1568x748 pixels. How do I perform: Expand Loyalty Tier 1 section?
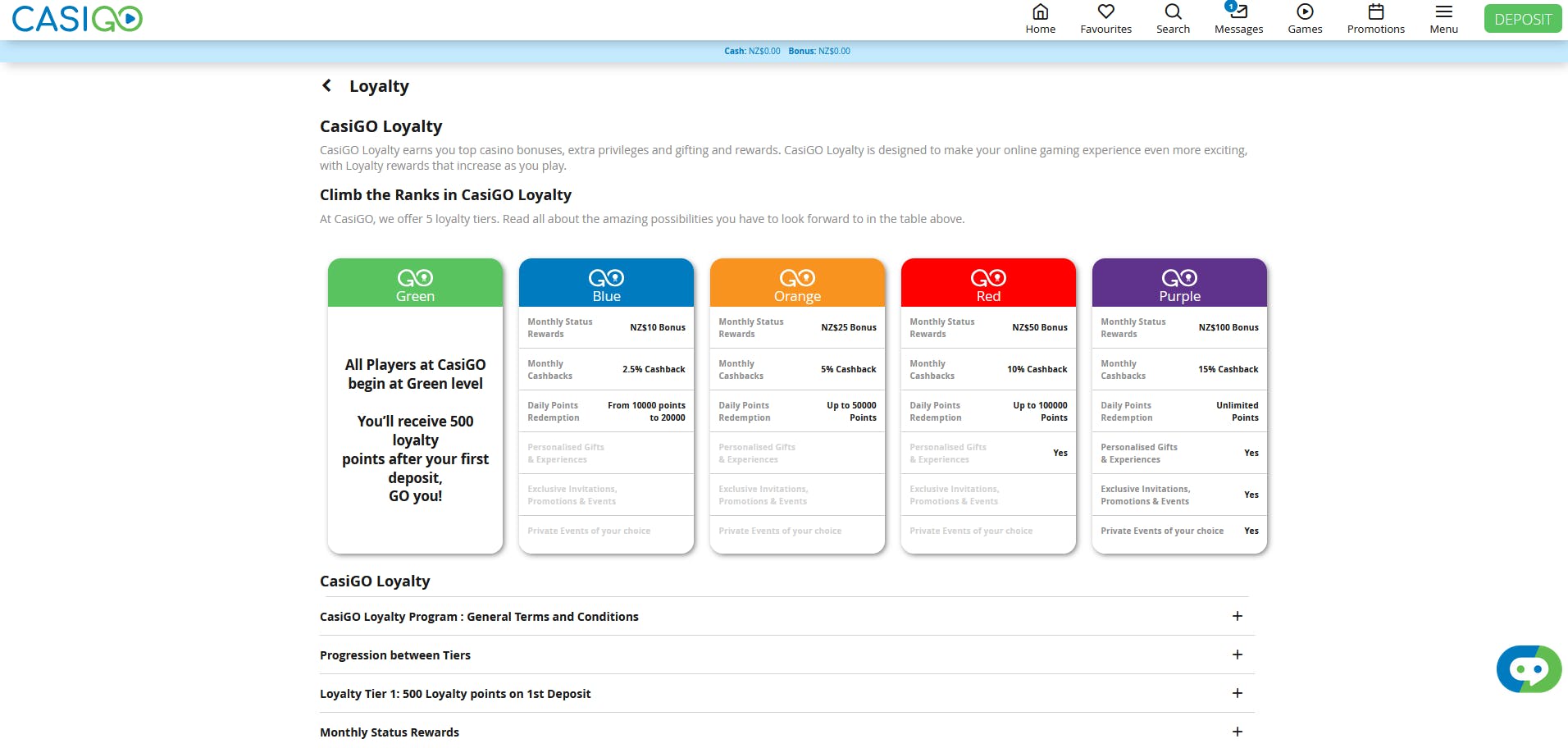1238,693
